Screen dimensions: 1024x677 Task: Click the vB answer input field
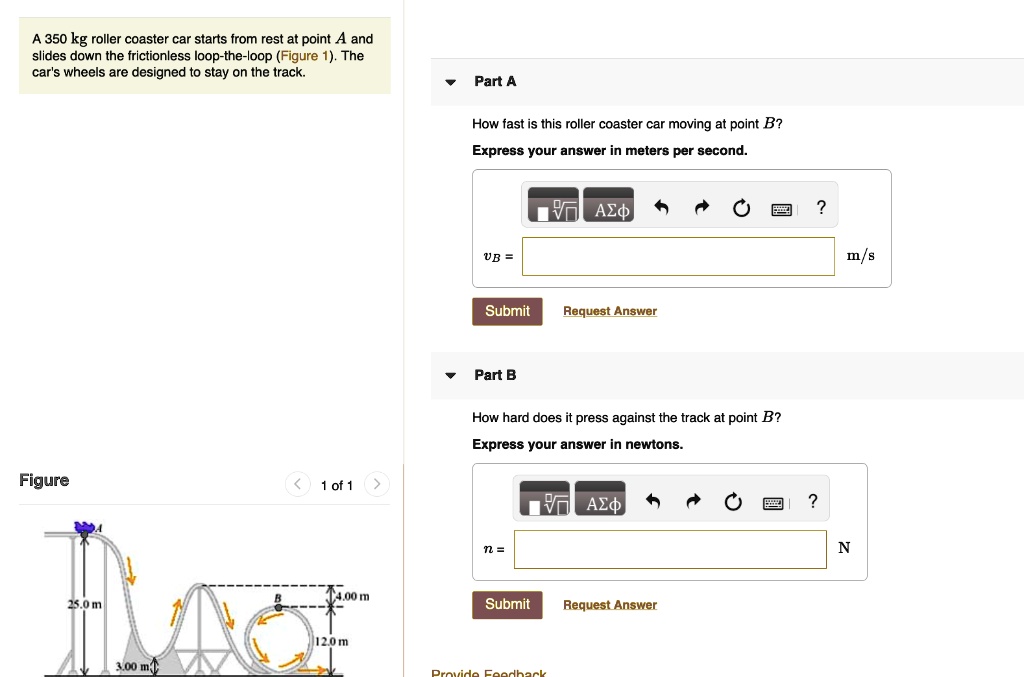tap(678, 256)
